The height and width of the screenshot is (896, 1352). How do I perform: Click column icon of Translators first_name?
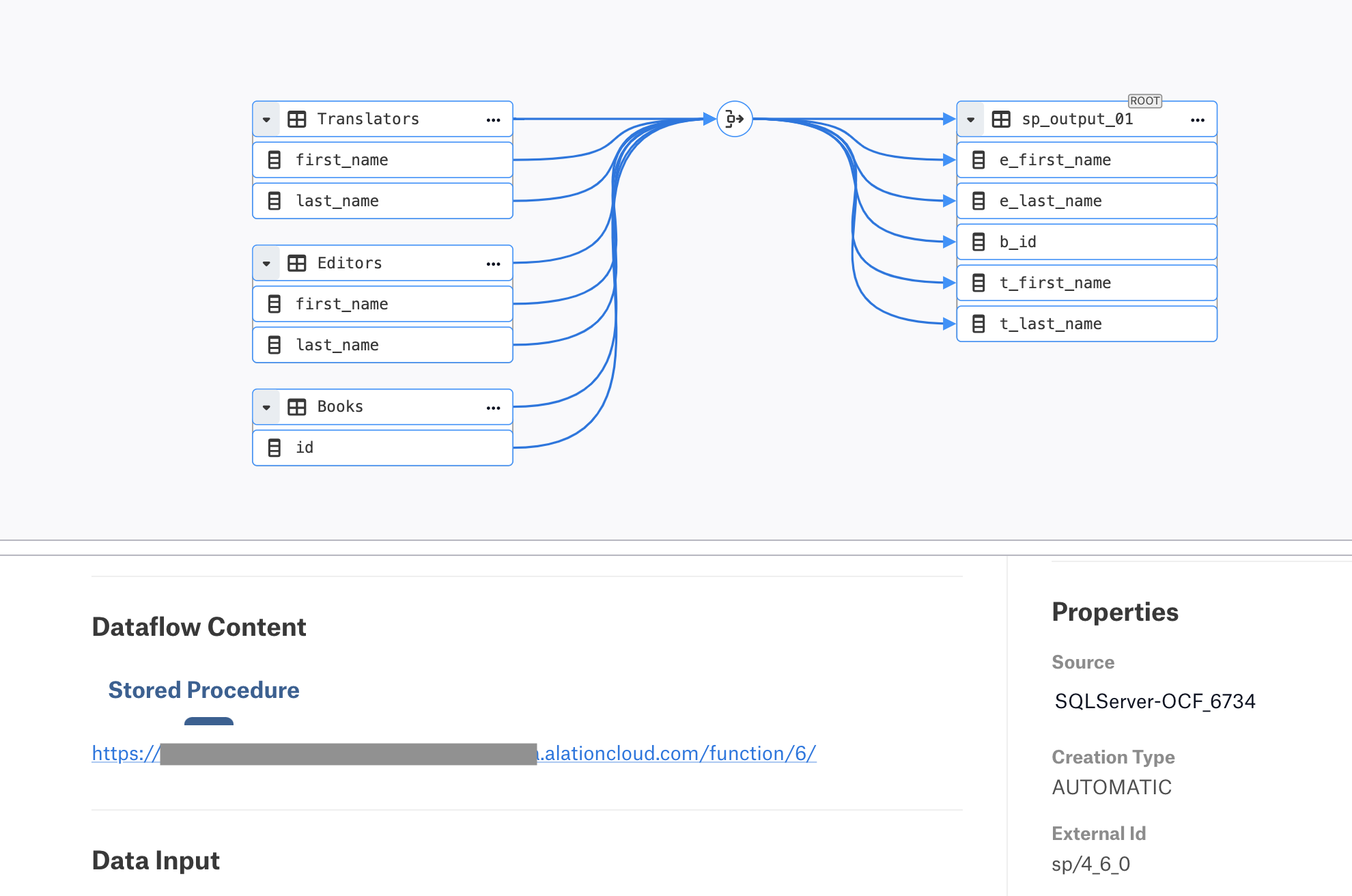click(274, 160)
